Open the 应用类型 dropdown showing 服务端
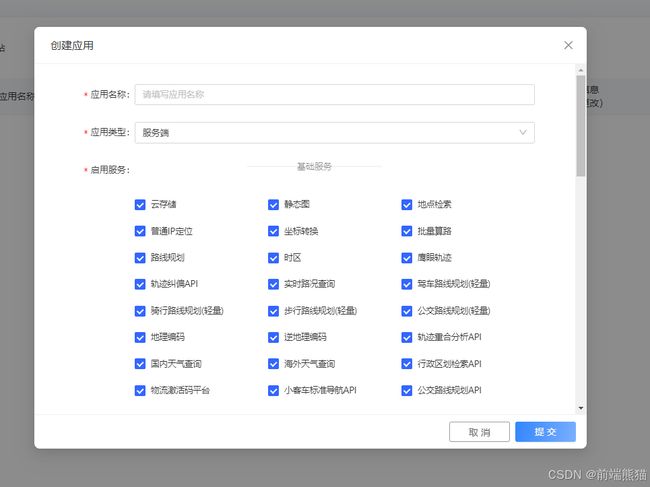 (x=335, y=133)
